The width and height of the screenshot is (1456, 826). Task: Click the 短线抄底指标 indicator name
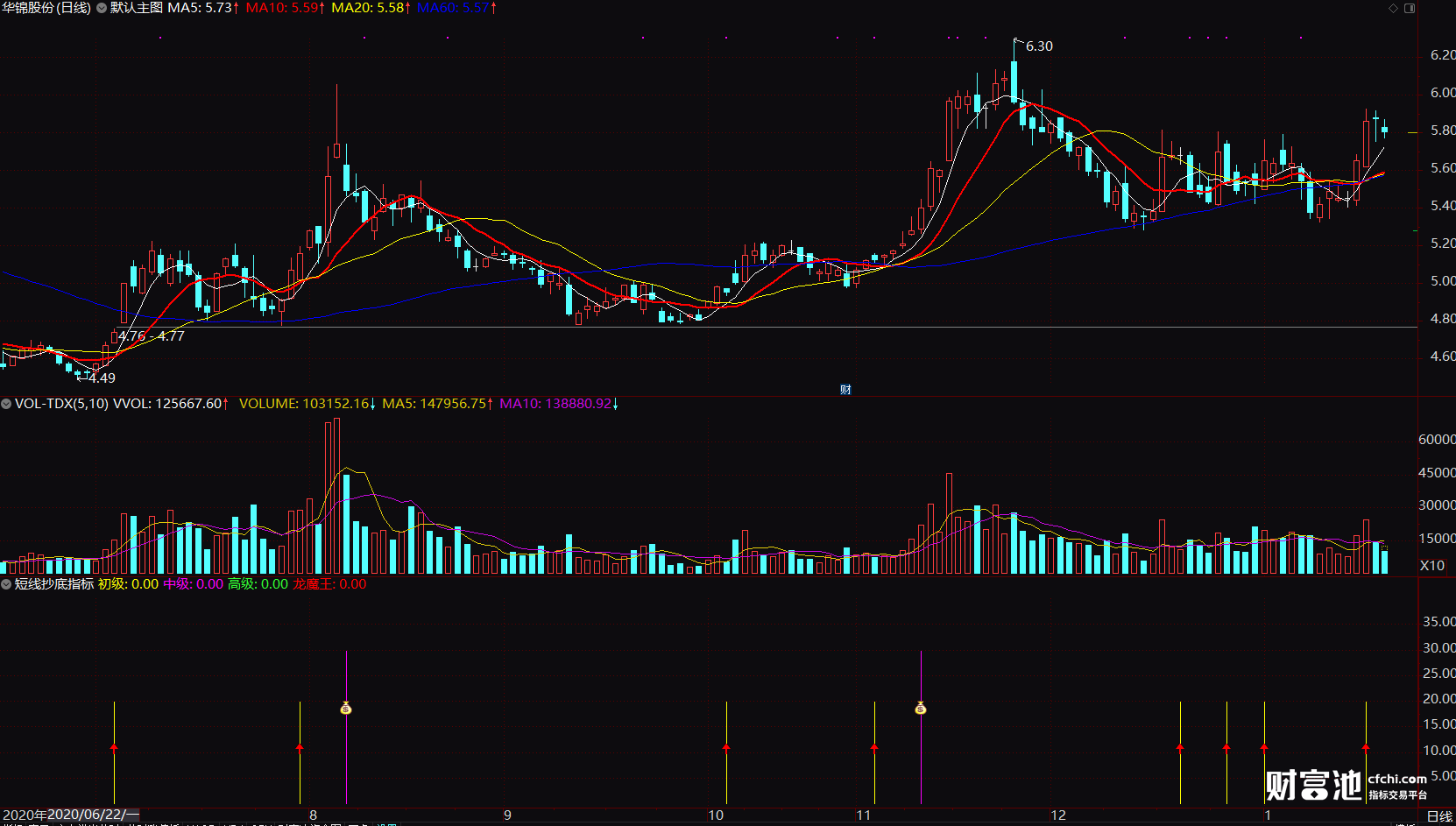point(54,584)
